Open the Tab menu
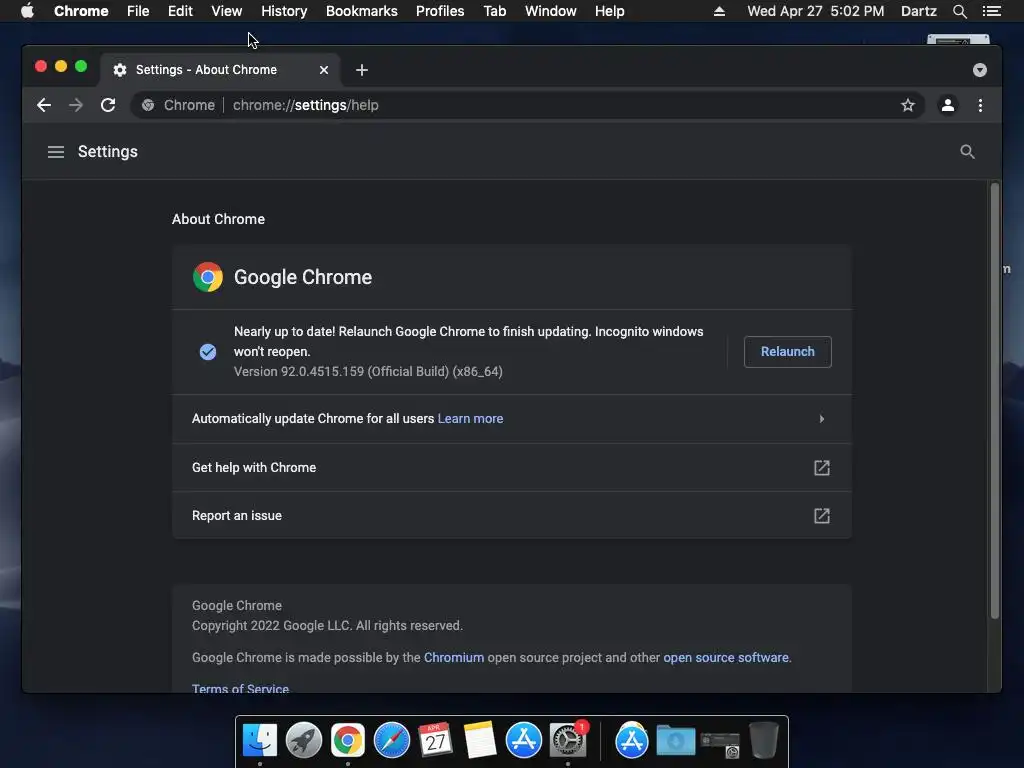1024x768 pixels. tap(494, 11)
